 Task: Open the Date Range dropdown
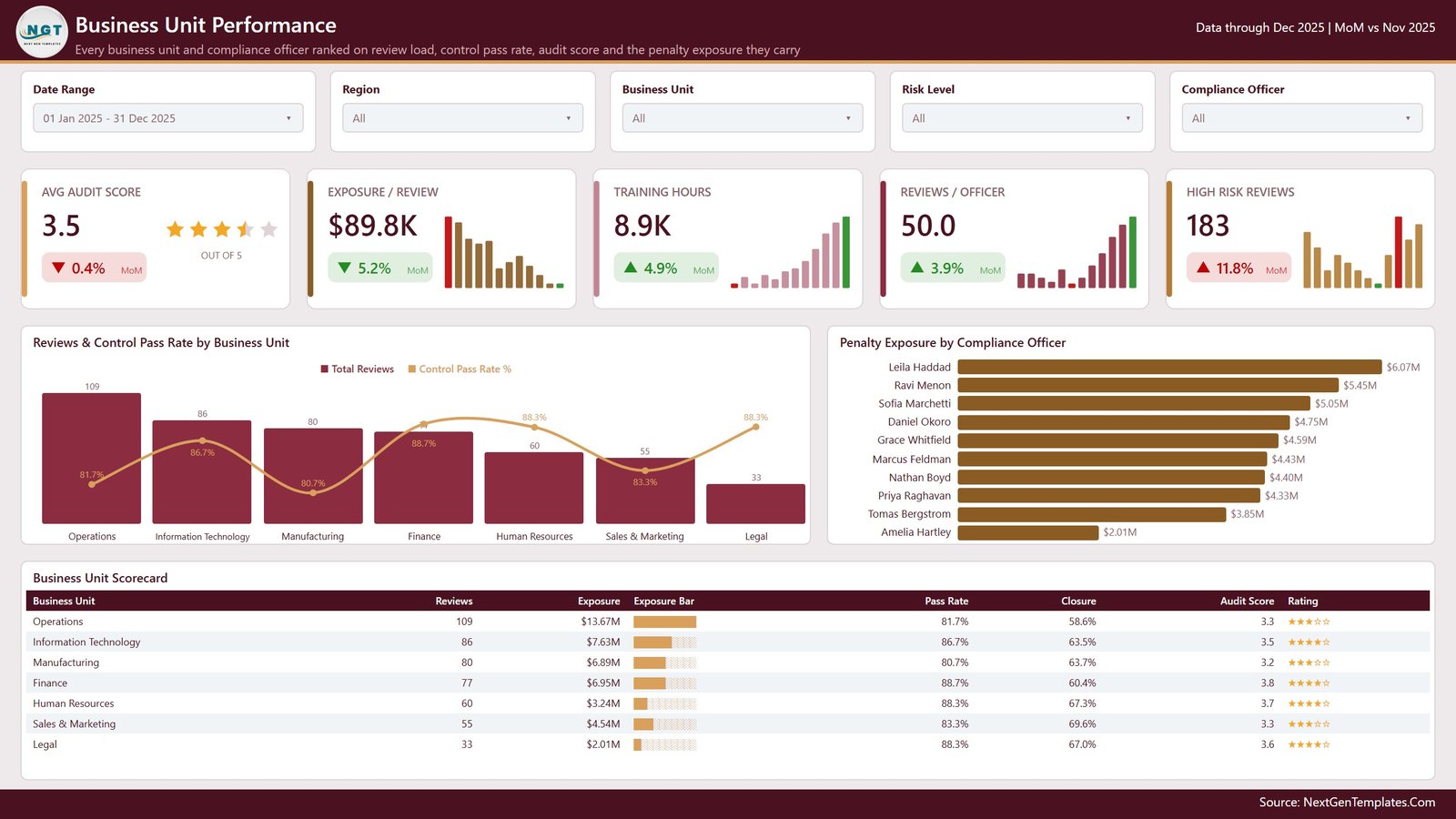(168, 118)
